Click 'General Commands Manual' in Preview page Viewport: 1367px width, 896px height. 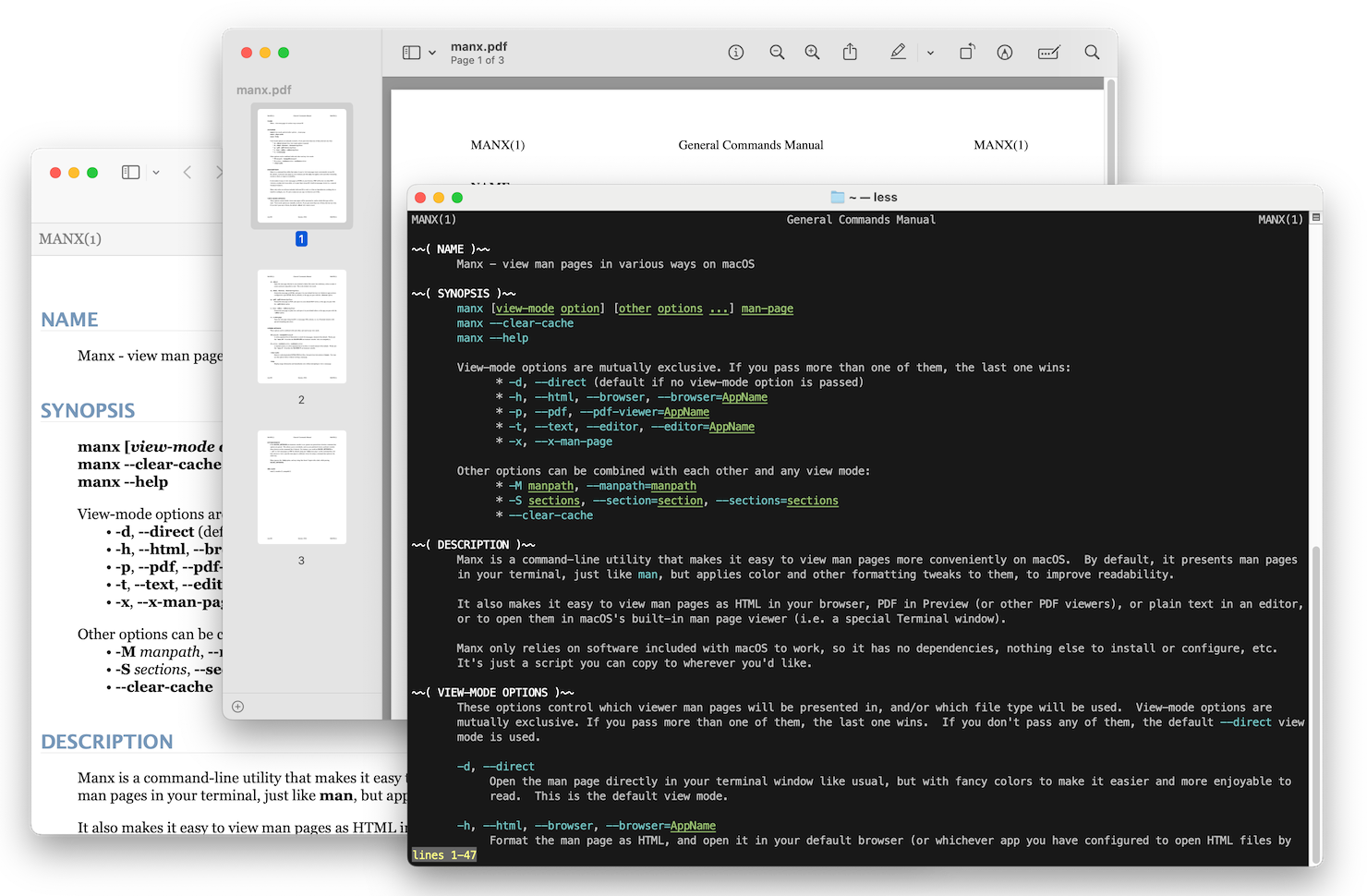[751, 145]
